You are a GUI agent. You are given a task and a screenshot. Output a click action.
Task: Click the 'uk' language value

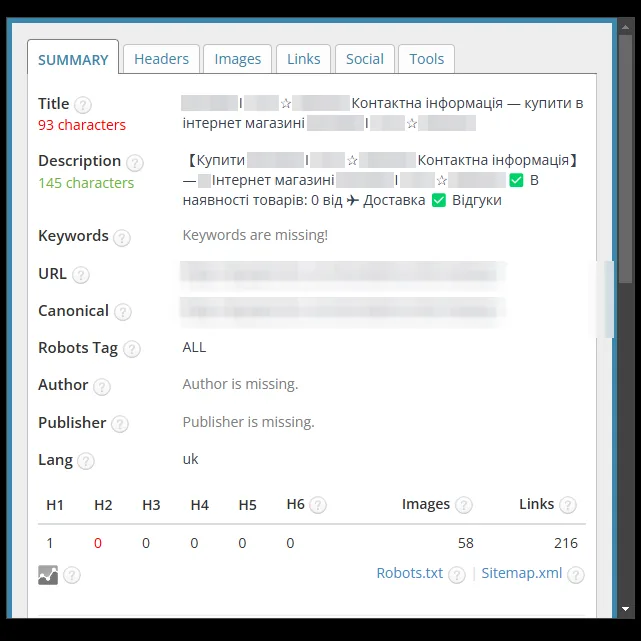pos(190,459)
